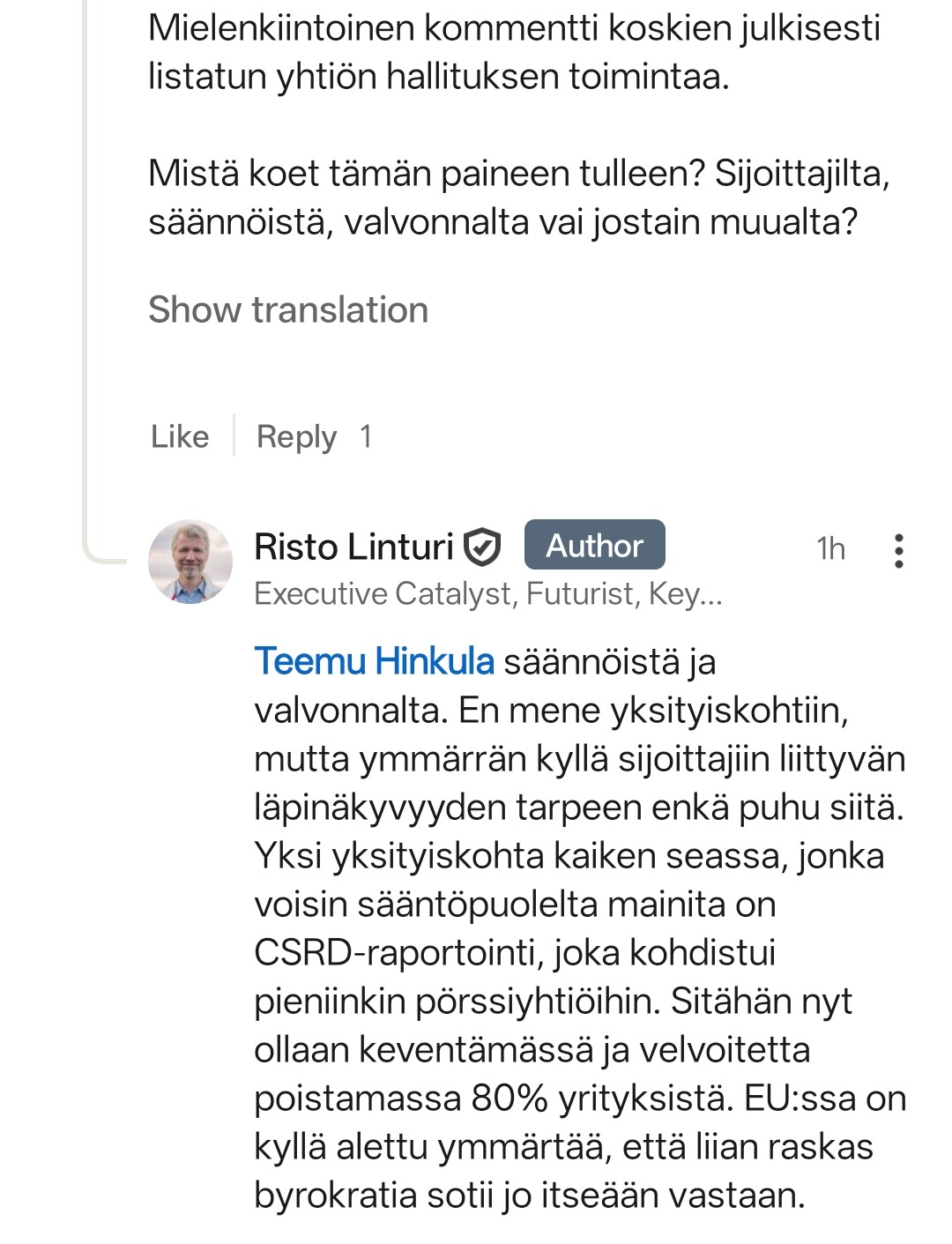
Task: Open Risto Linturi's profile photo
Action: tap(190, 562)
